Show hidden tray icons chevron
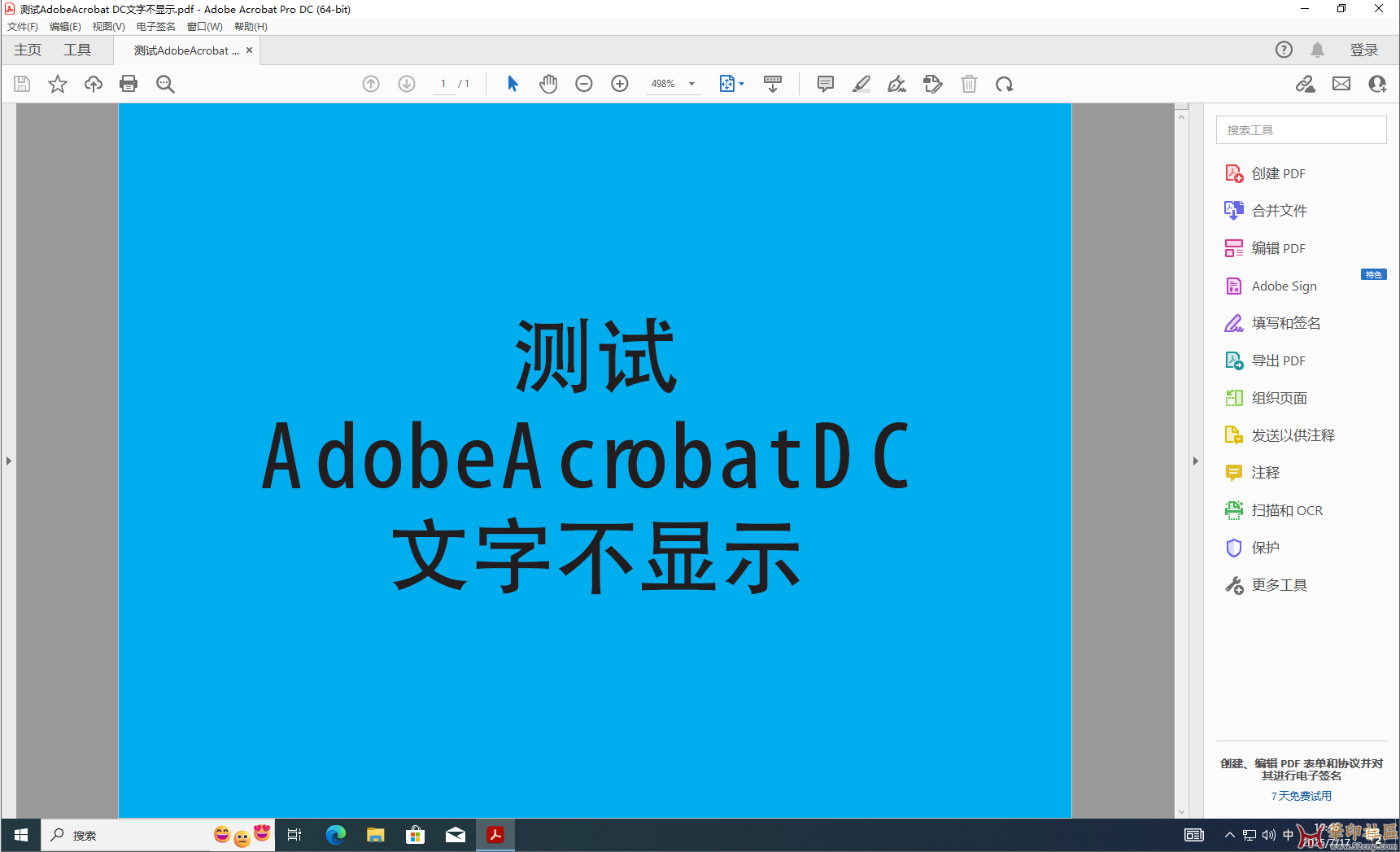 click(x=1229, y=835)
